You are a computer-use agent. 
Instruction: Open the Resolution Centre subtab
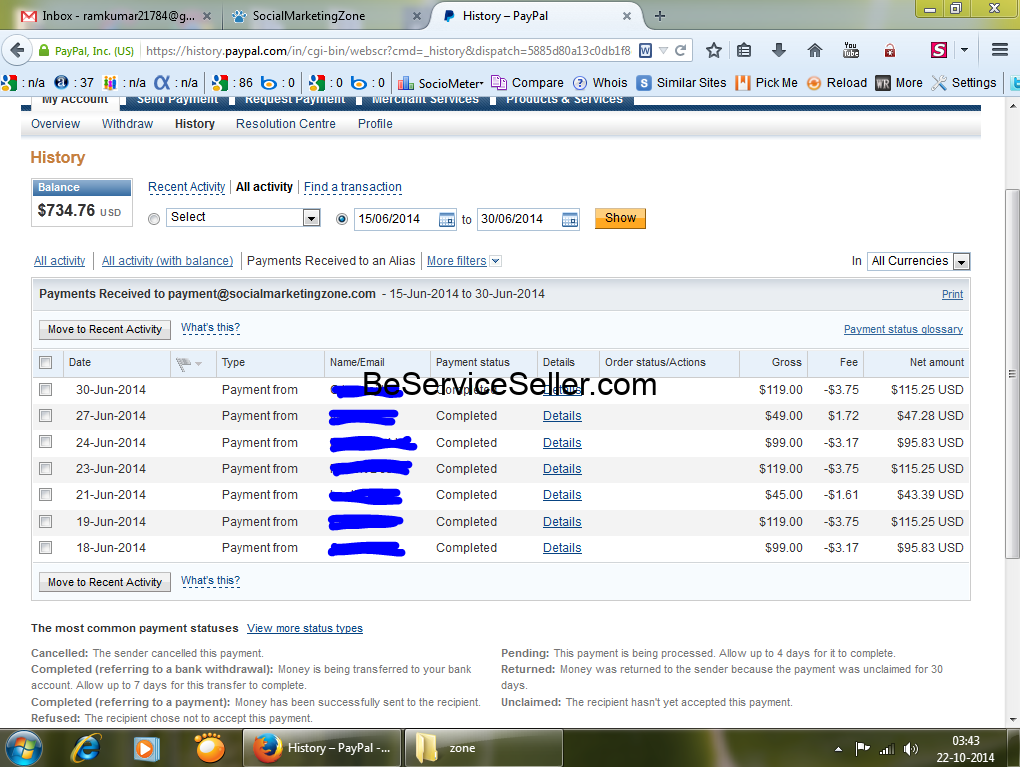(x=286, y=124)
